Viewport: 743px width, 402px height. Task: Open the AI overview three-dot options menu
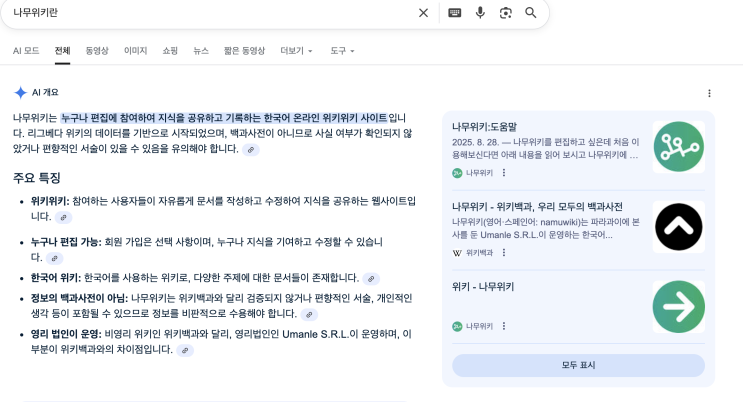click(x=709, y=93)
